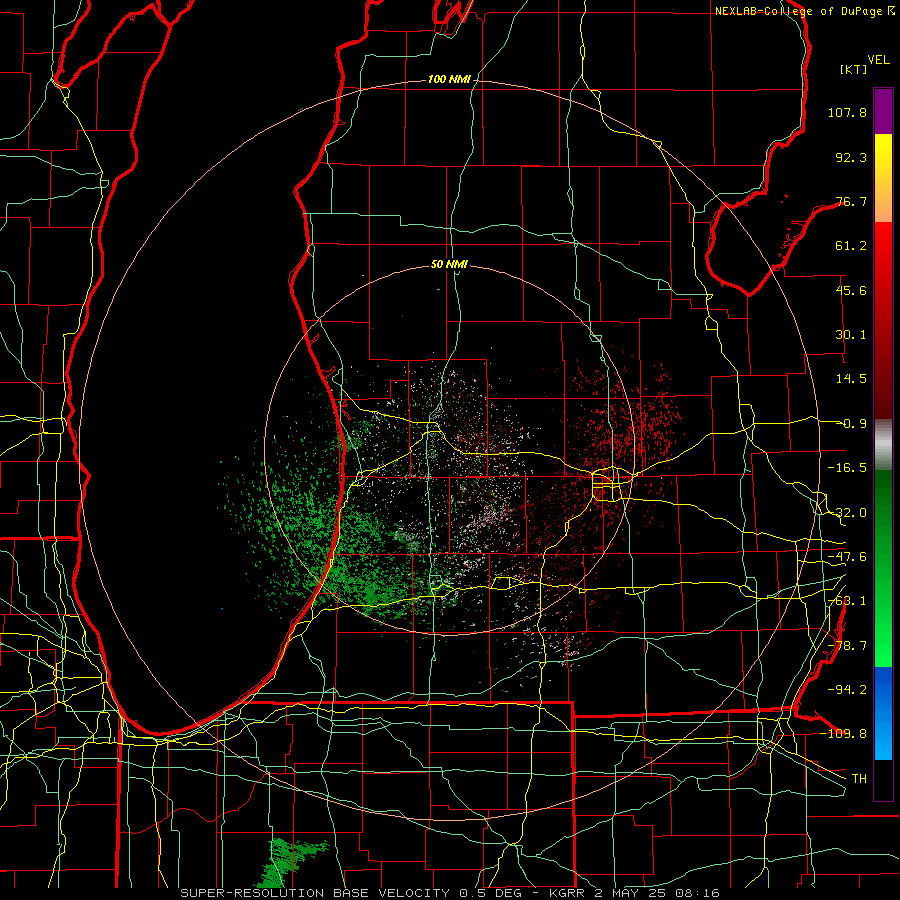Pick the purple segment of the color bar

(x=883, y=111)
